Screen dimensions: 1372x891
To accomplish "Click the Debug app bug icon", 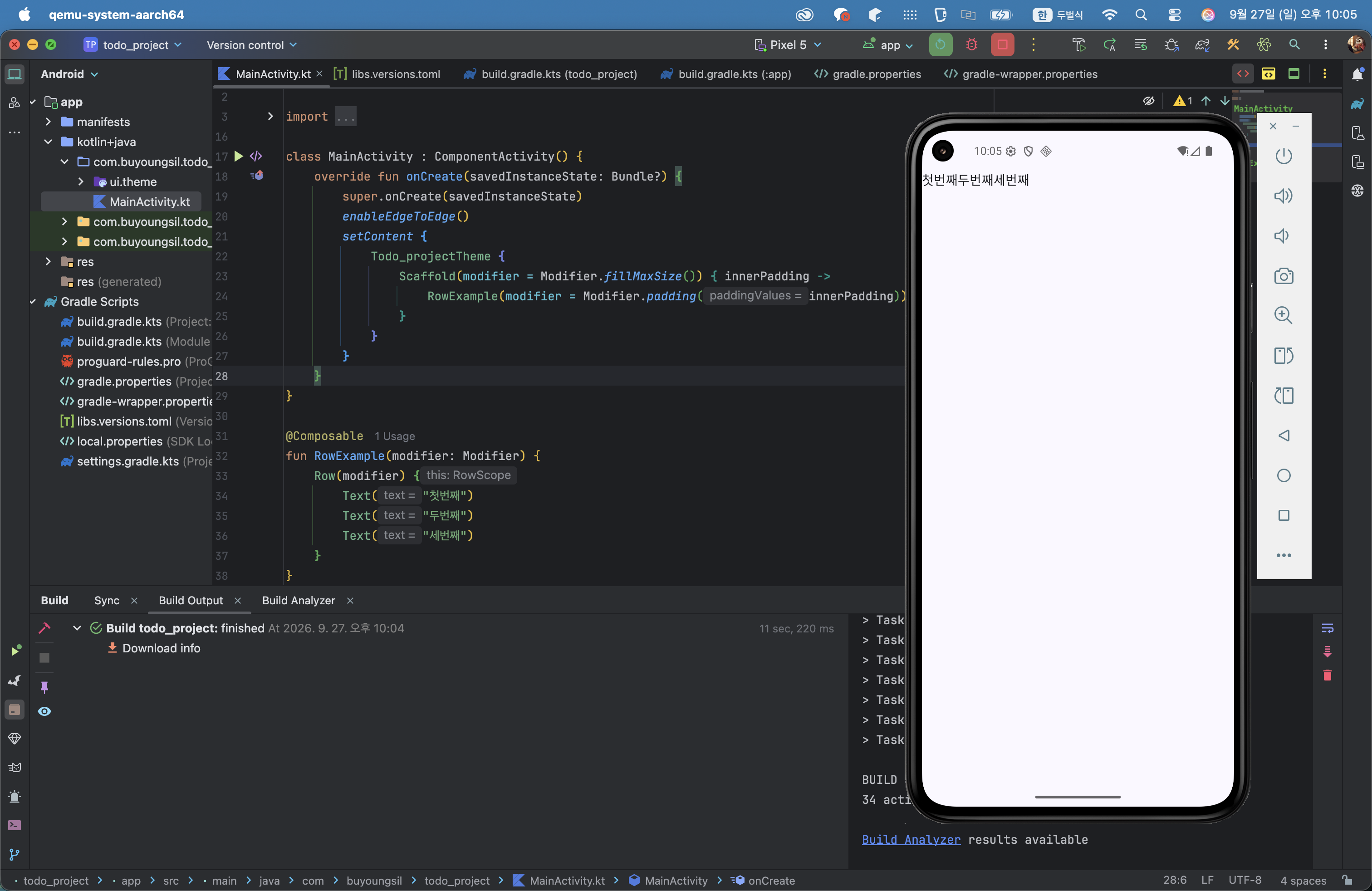I will coord(971,45).
